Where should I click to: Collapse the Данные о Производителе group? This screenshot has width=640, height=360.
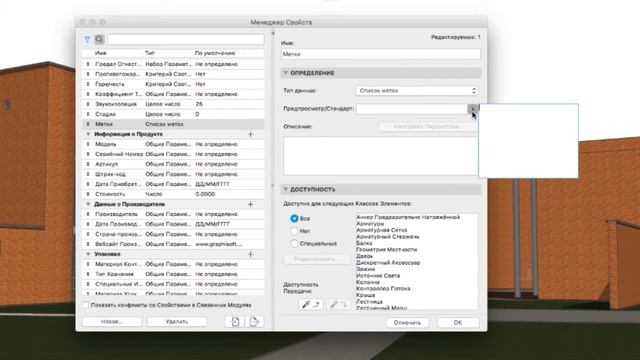(88, 204)
